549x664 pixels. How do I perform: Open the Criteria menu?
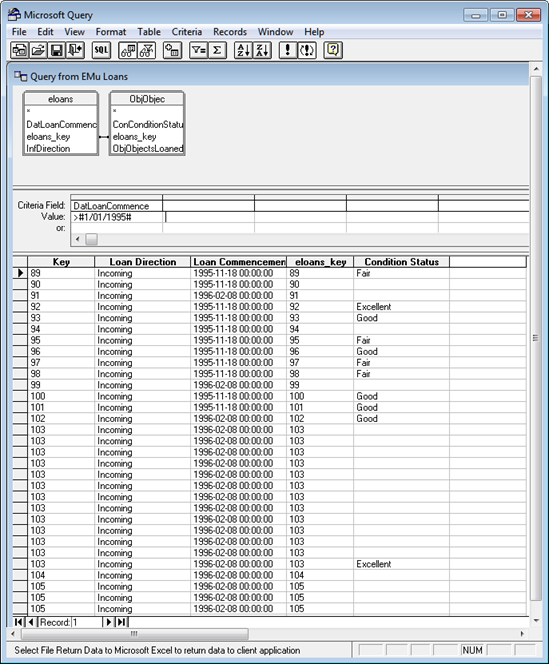[x=187, y=32]
